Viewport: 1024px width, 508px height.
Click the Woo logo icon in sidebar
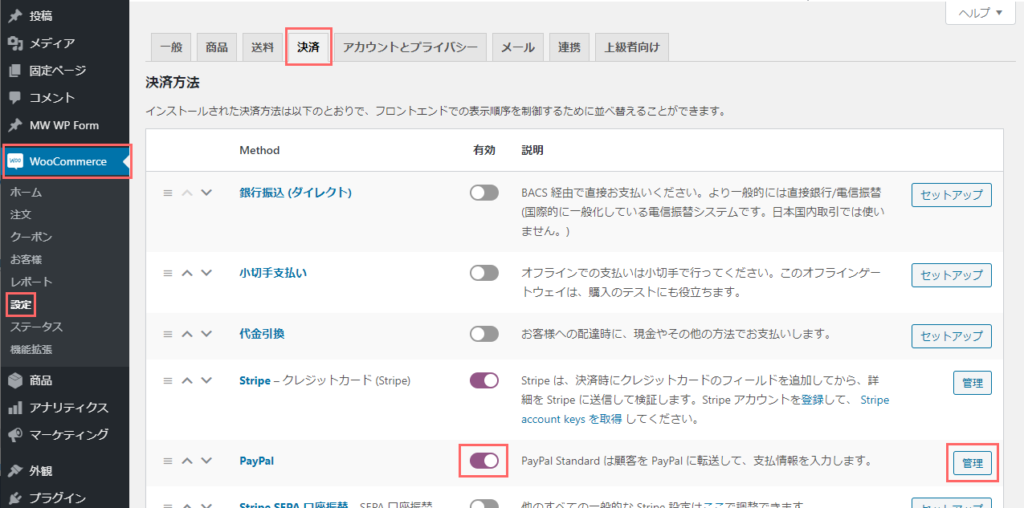coord(16,161)
